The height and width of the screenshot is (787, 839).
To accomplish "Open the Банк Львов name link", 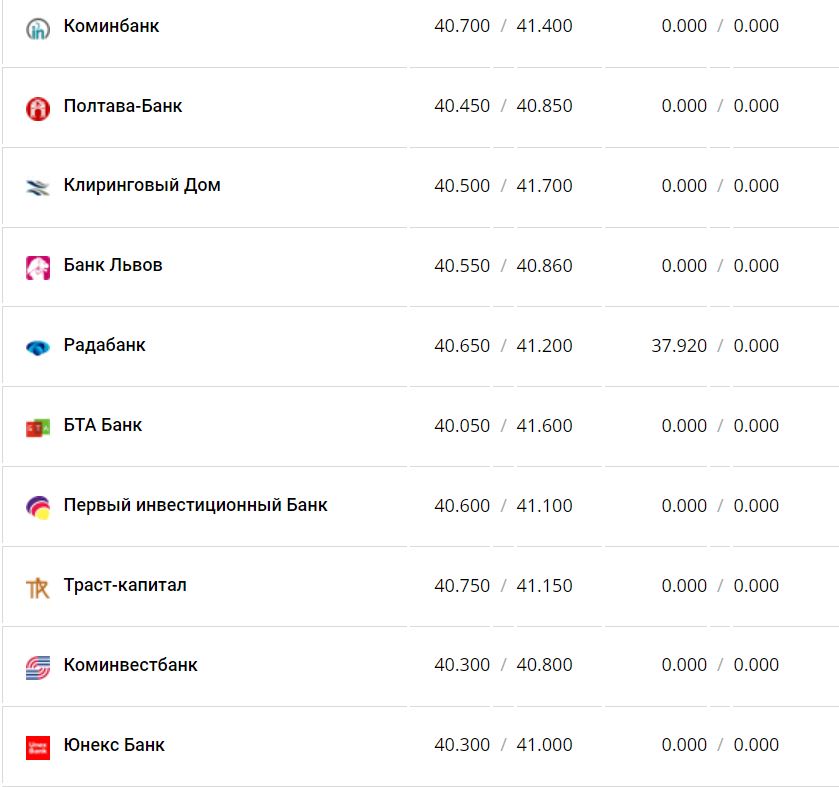I will point(113,265).
